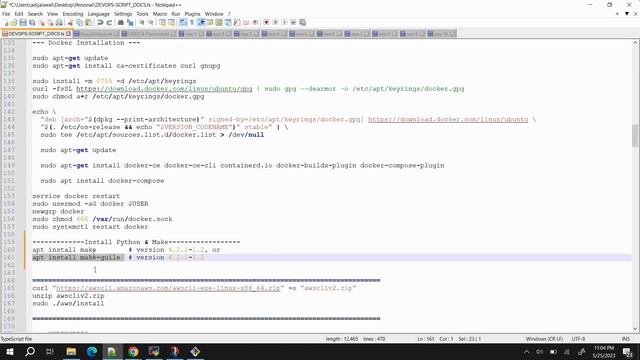Click the Save All toolbar icon
640x360 pixels.
coord(32,22)
